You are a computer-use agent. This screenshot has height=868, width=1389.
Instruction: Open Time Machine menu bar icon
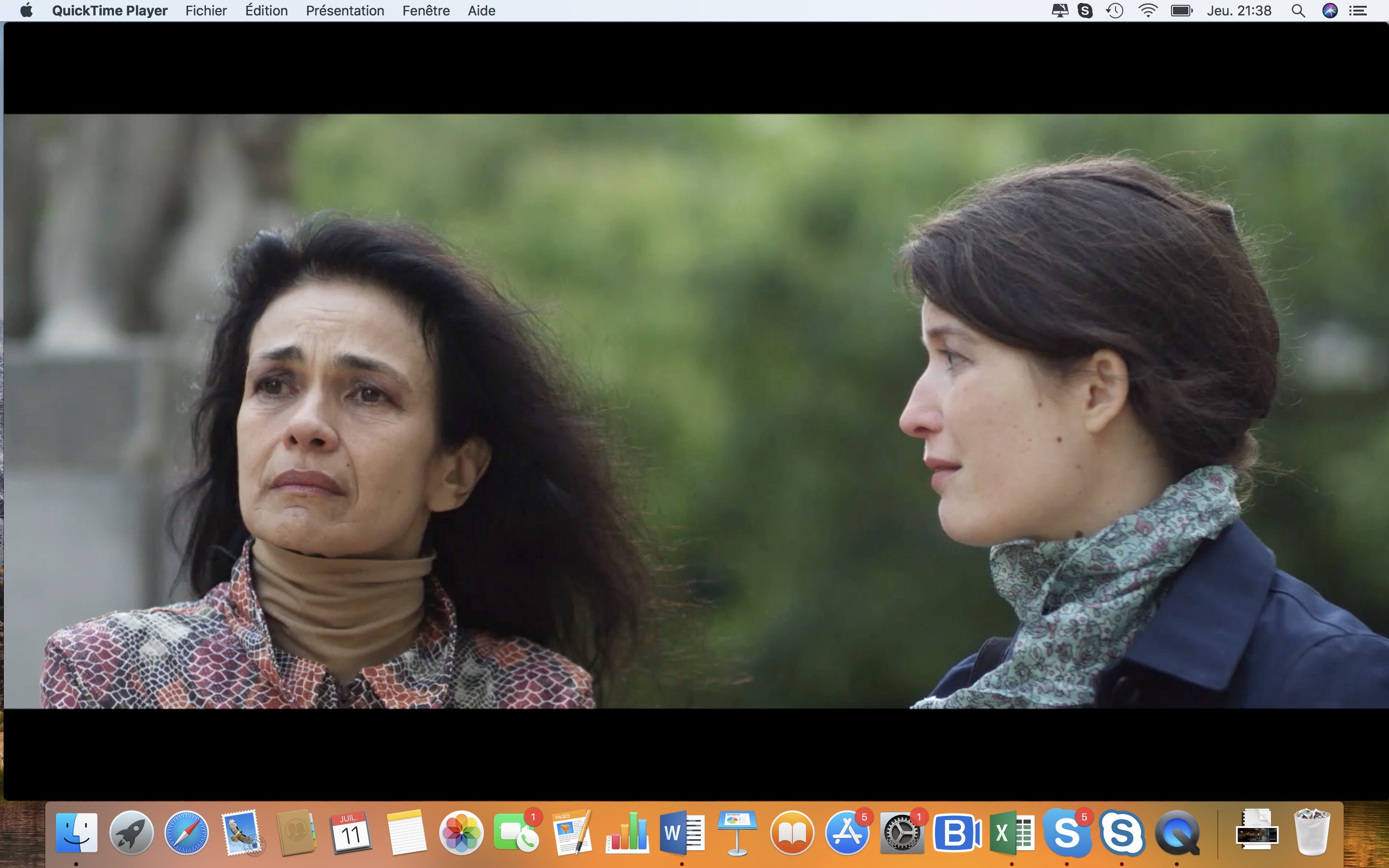pos(1115,10)
